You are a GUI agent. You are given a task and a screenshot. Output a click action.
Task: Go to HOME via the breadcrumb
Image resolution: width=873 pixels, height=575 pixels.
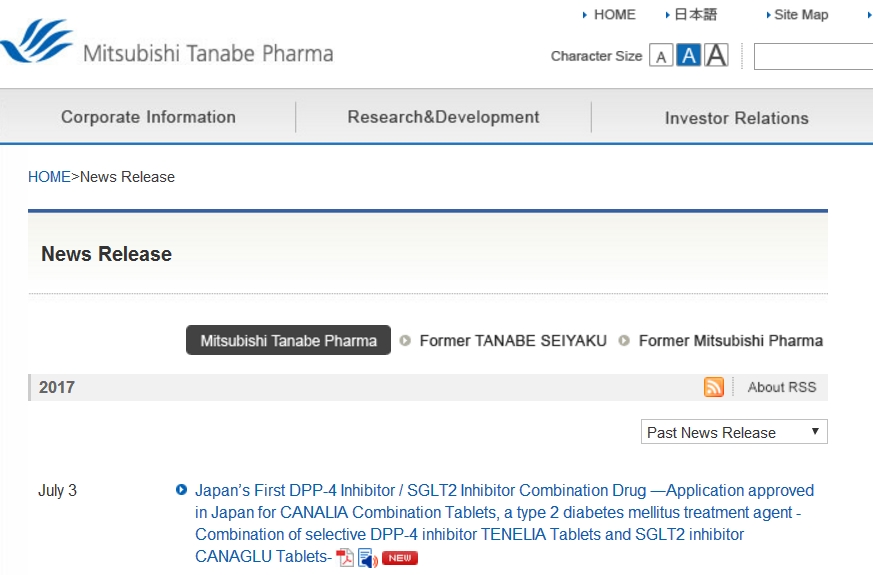point(49,177)
